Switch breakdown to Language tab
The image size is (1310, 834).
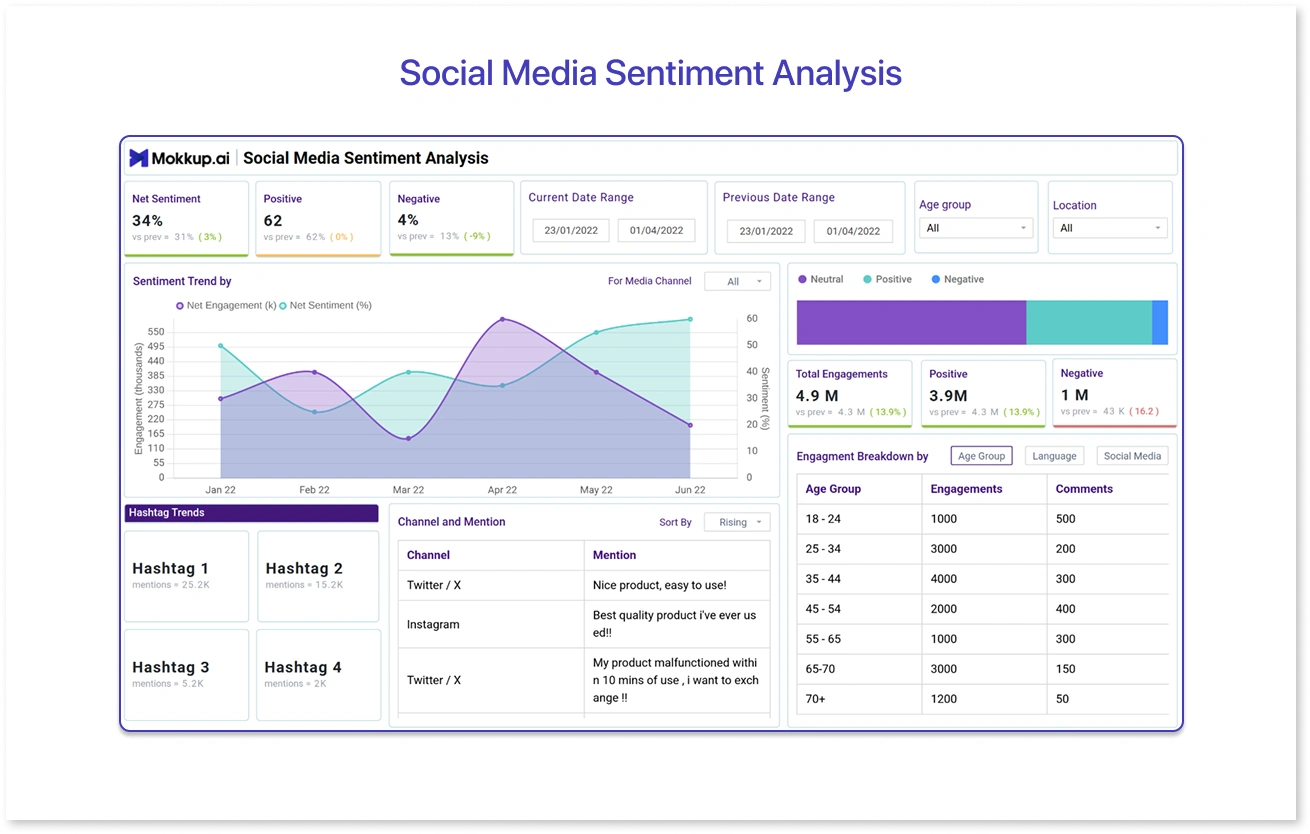[1054, 456]
